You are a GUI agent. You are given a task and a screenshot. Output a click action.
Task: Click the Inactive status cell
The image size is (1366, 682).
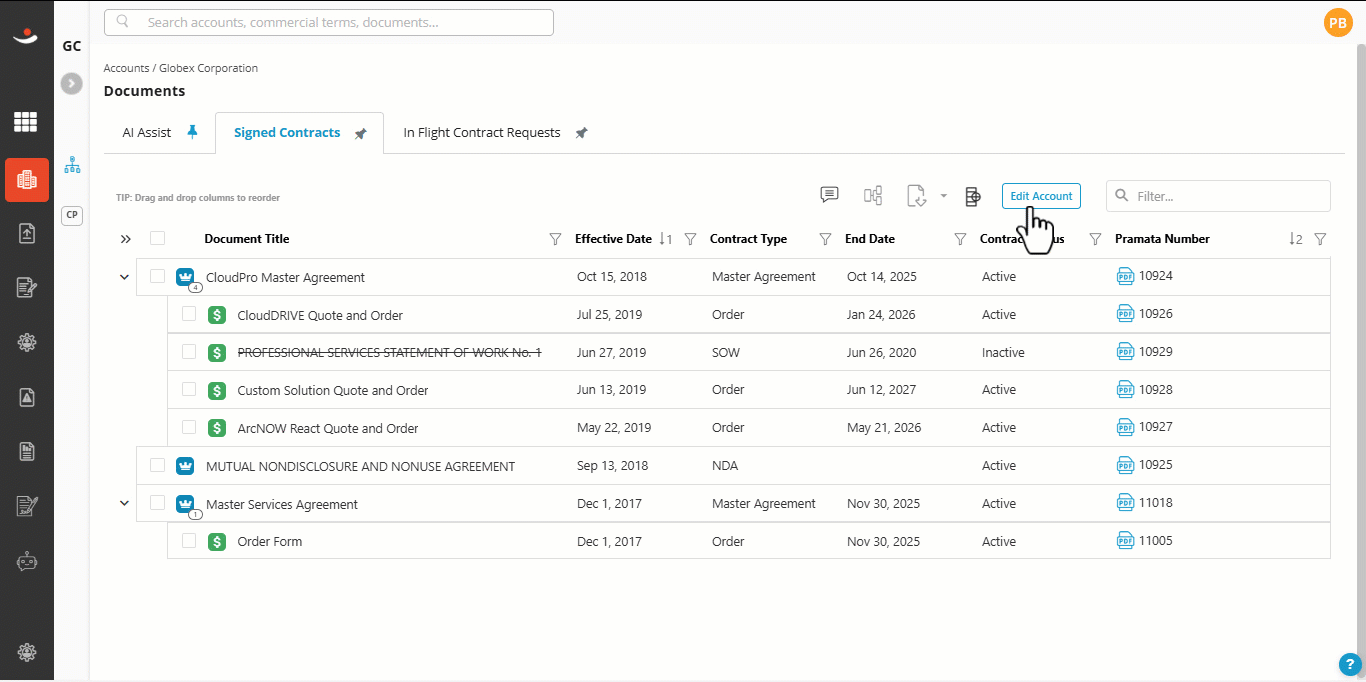point(1003,352)
